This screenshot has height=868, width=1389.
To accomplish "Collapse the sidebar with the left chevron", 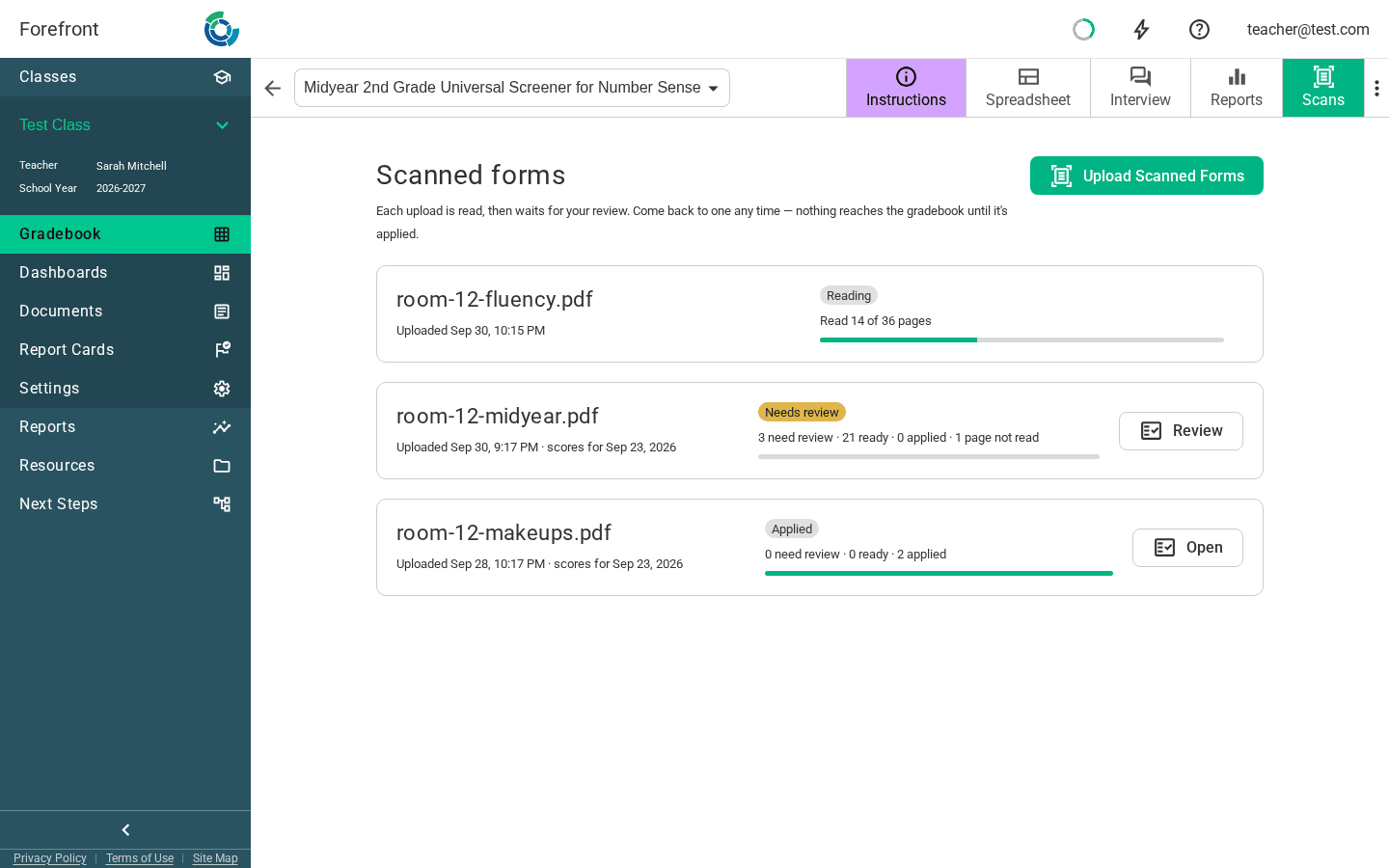I will [x=125, y=829].
